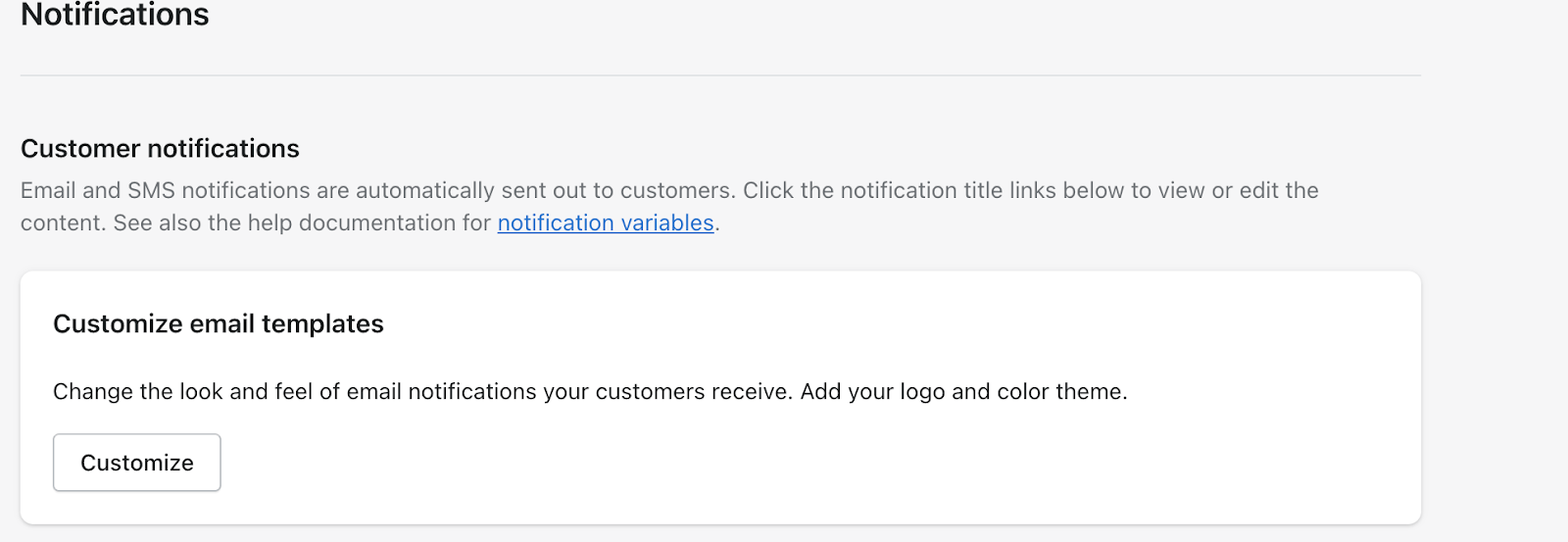Click the word SMS in the description

(151, 190)
